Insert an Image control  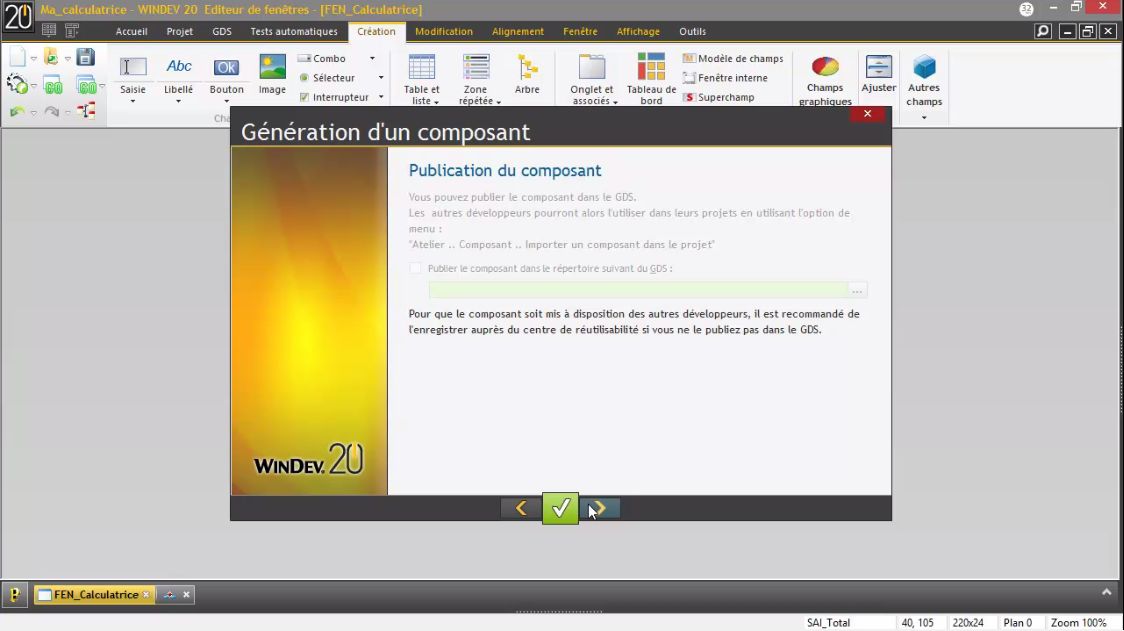[x=272, y=75]
